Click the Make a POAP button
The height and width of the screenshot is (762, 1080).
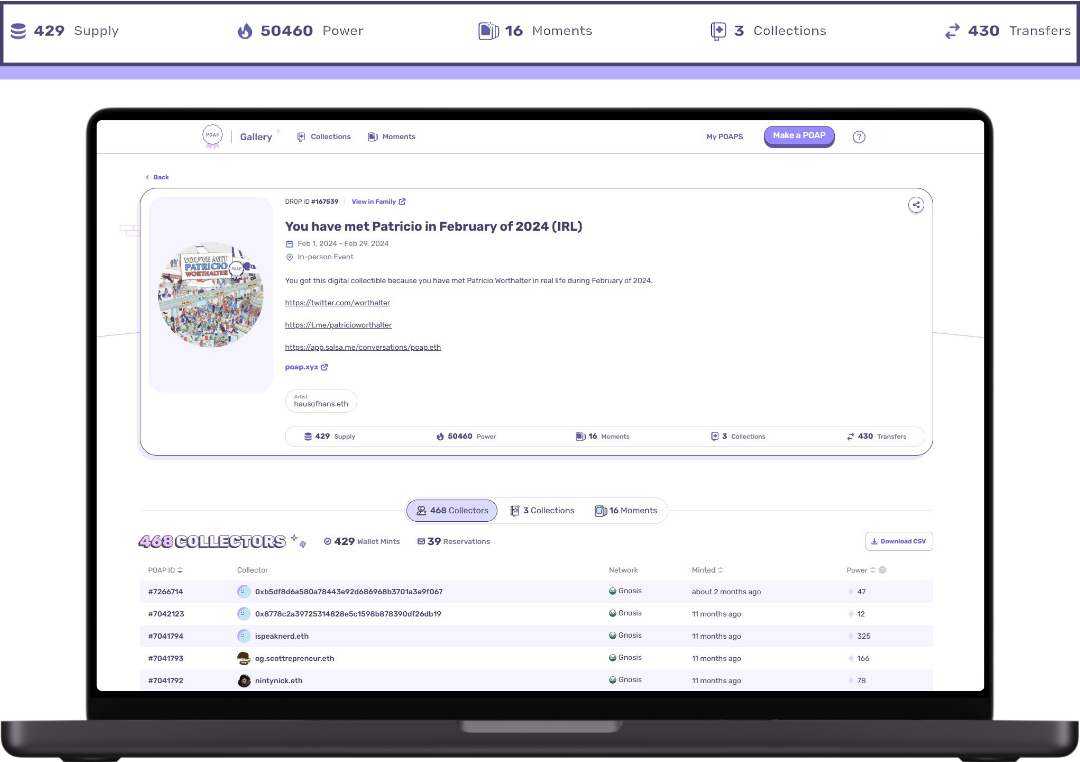pos(799,136)
